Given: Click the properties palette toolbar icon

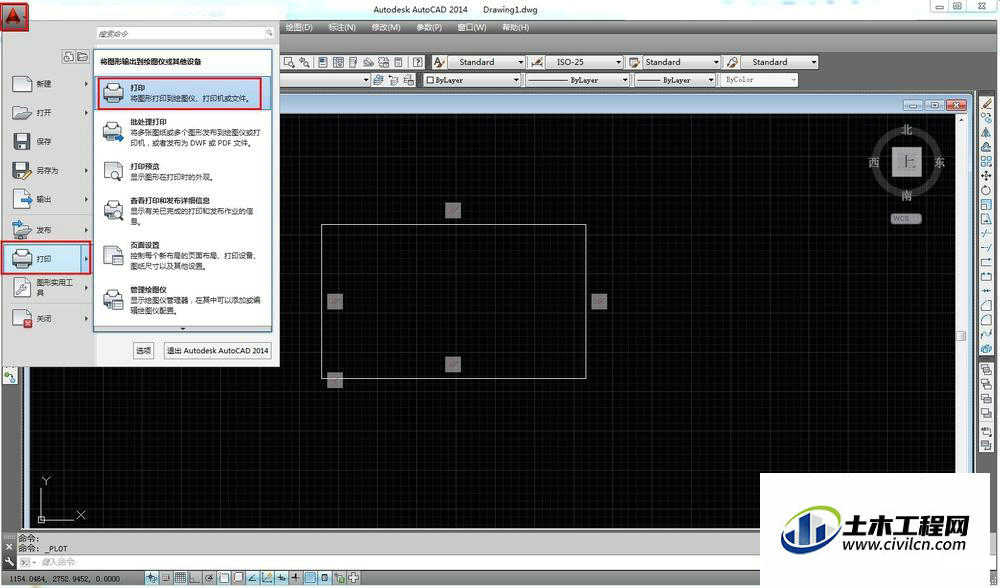Looking at the screenshot, I should (x=323, y=62).
